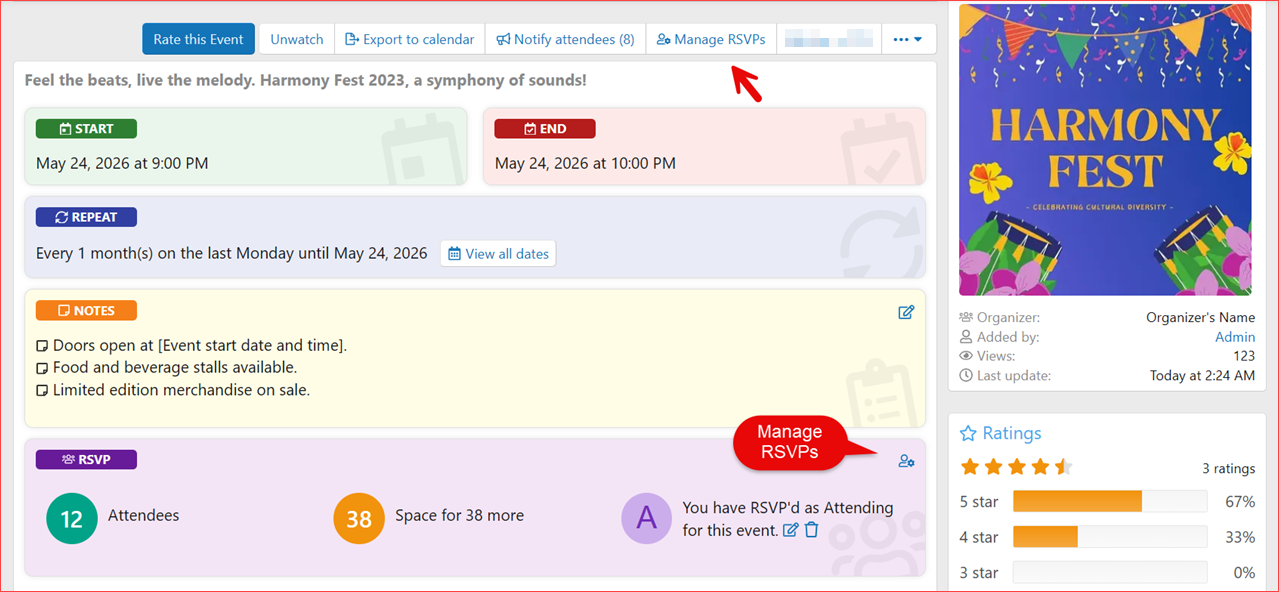Click the orange 38 spaces circle
Image resolution: width=1279 pixels, height=592 pixels.
tap(359, 518)
